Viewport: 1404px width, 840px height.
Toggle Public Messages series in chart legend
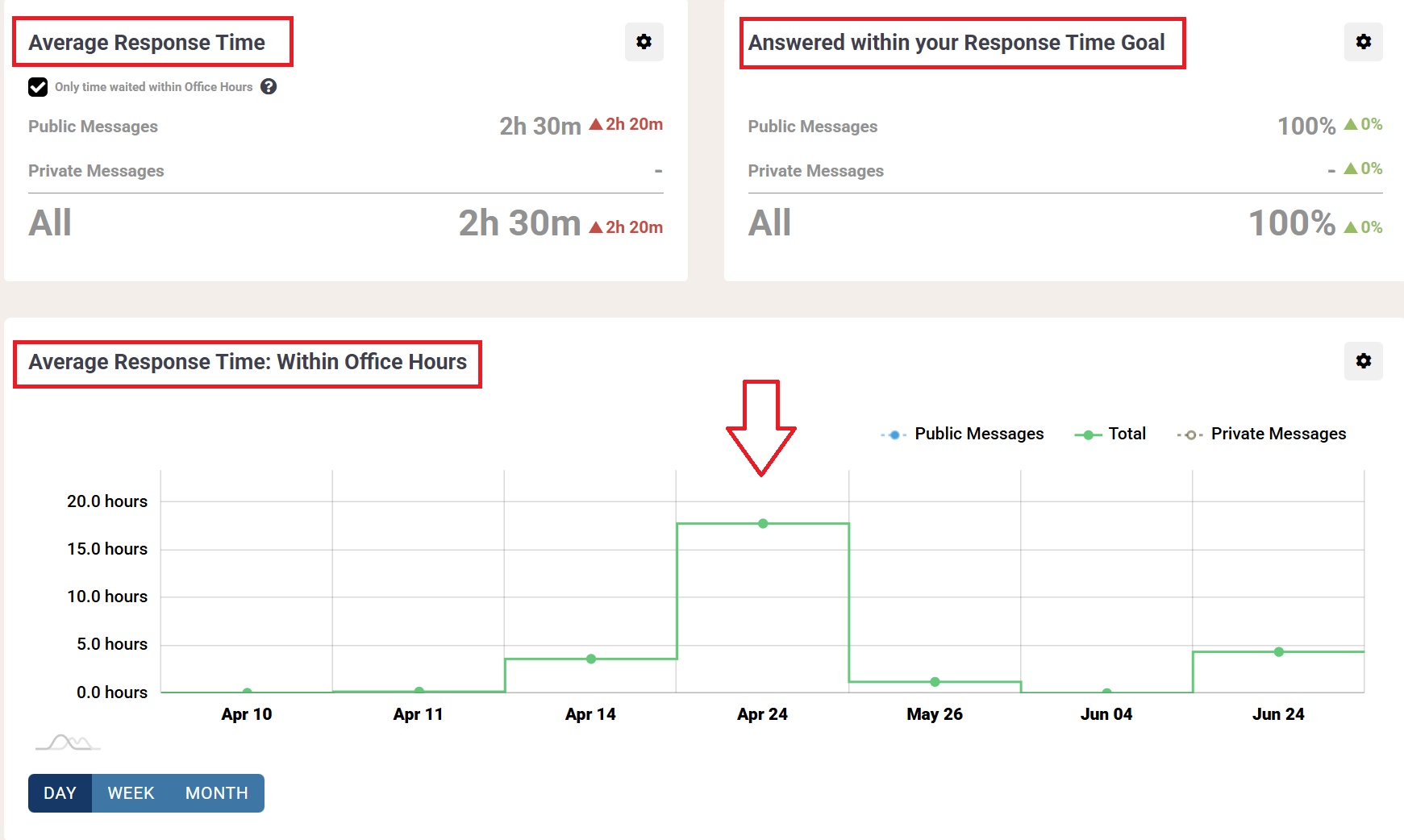point(963,434)
